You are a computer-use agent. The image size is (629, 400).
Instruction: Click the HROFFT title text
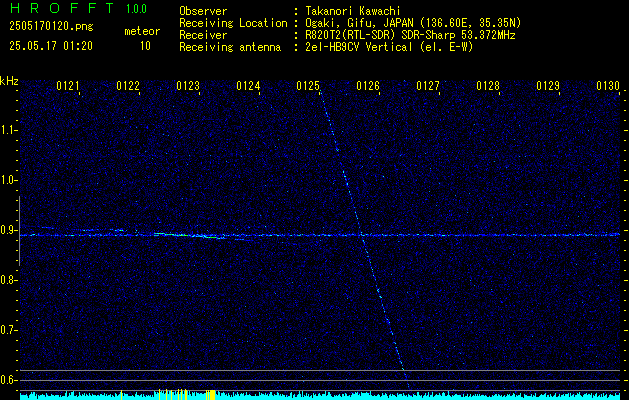click(x=62, y=9)
